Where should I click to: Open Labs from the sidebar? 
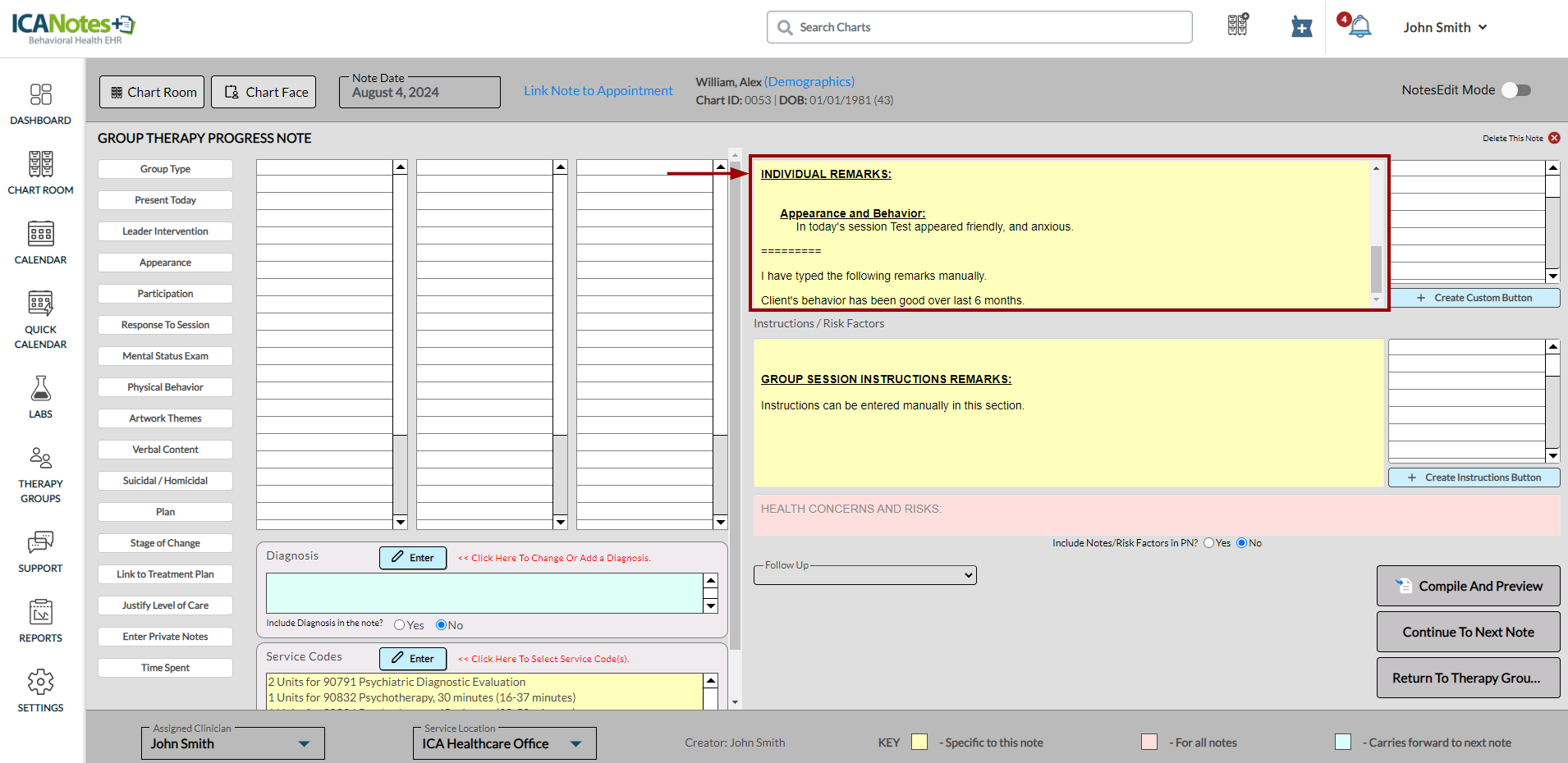click(x=40, y=389)
